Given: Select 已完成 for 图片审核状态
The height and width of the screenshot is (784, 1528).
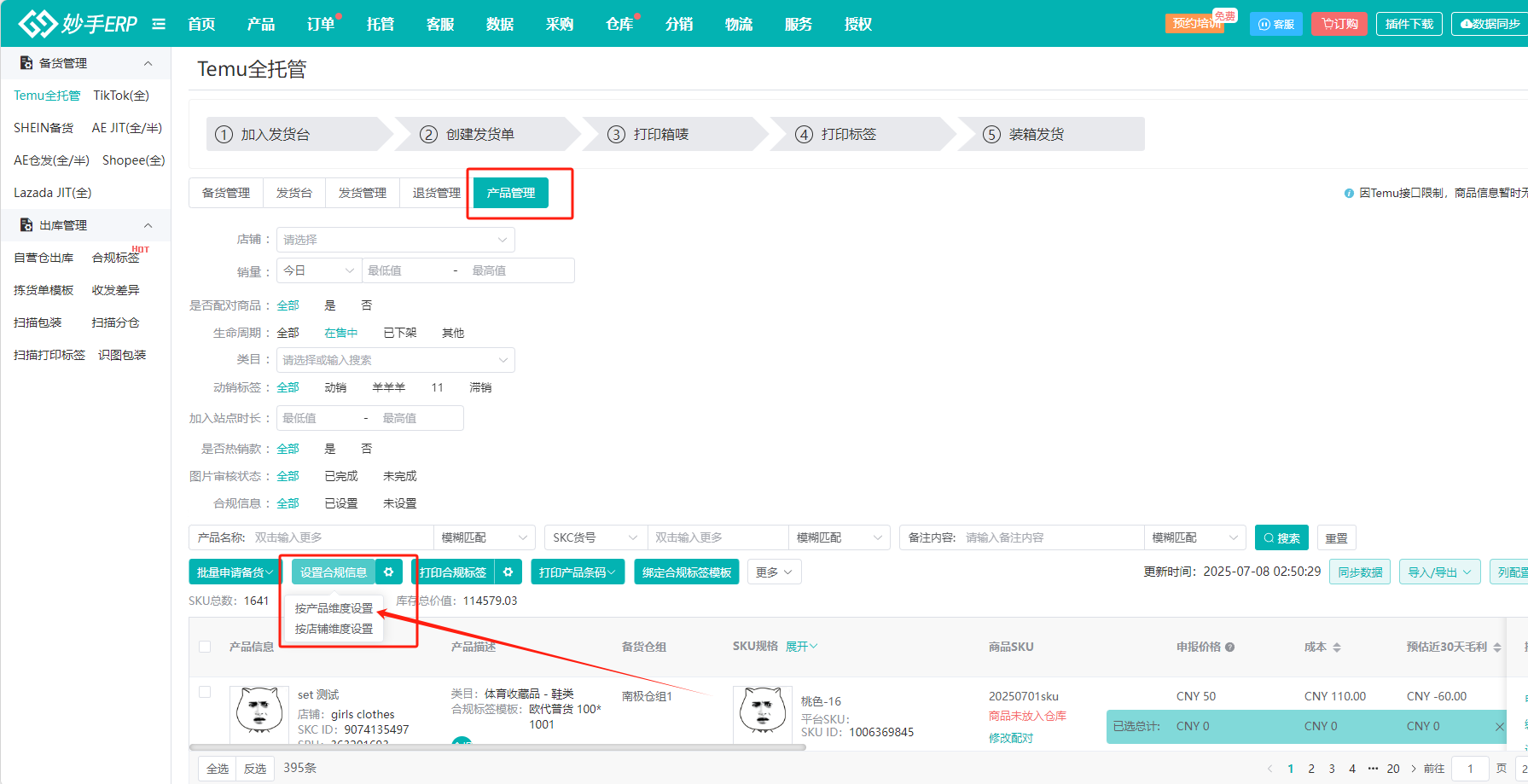Looking at the screenshot, I should (x=341, y=476).
